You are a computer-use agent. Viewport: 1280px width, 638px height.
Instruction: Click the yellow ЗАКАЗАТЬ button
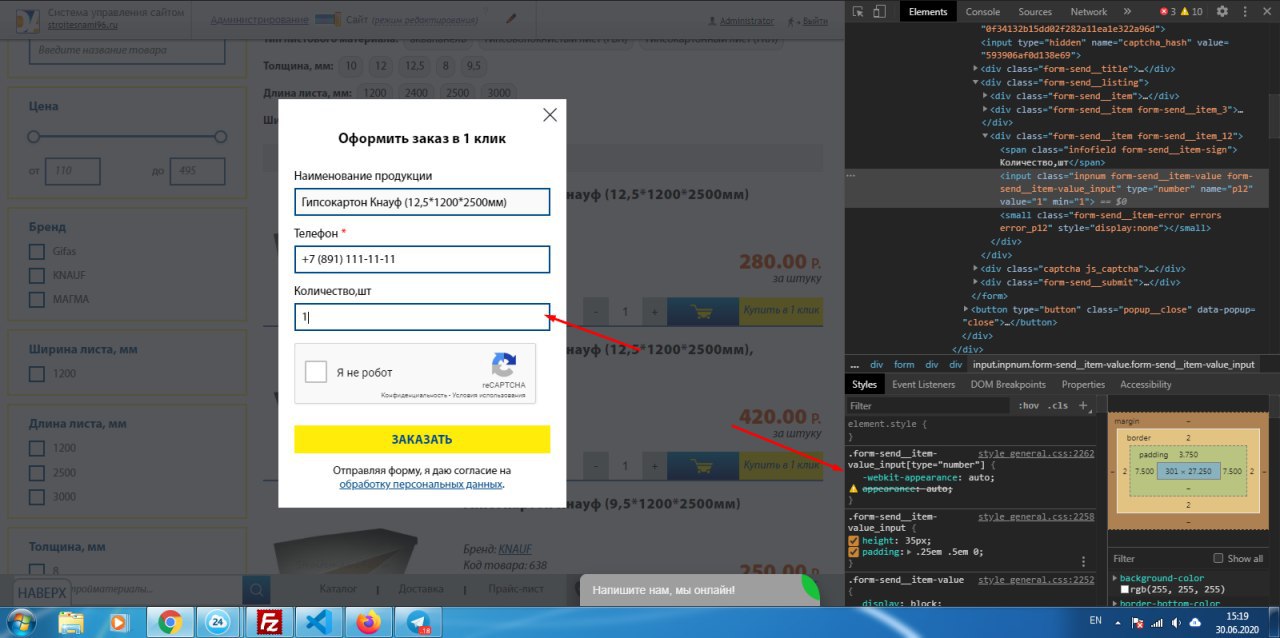click(x=422, y=439)
